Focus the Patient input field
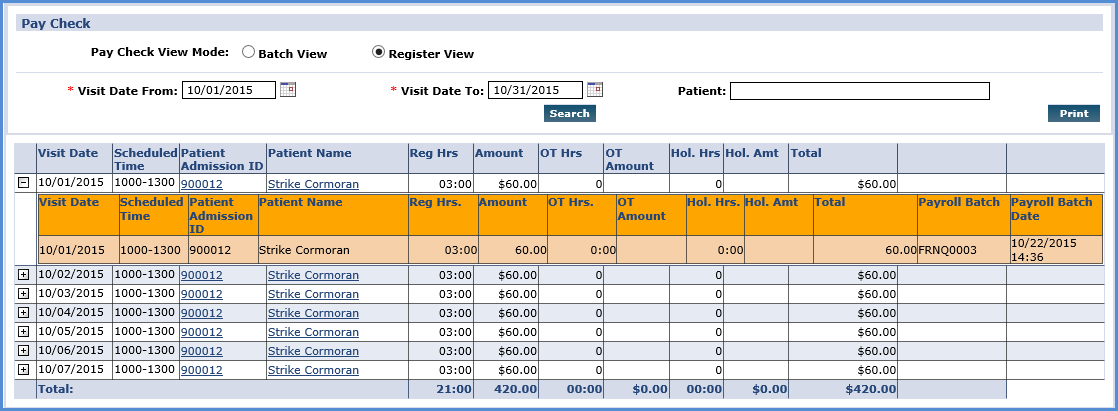Image resolution: width=1118 pixels, height=411 pixels. point(860,91)
